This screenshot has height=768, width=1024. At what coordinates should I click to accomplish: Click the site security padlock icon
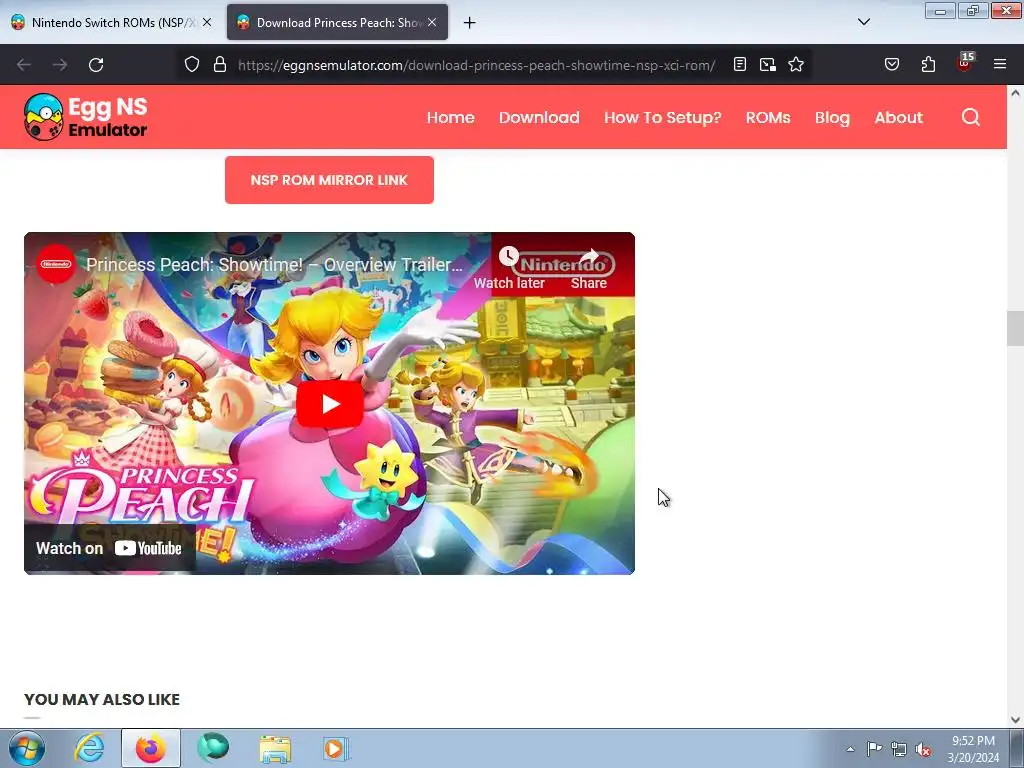(220, 65)
